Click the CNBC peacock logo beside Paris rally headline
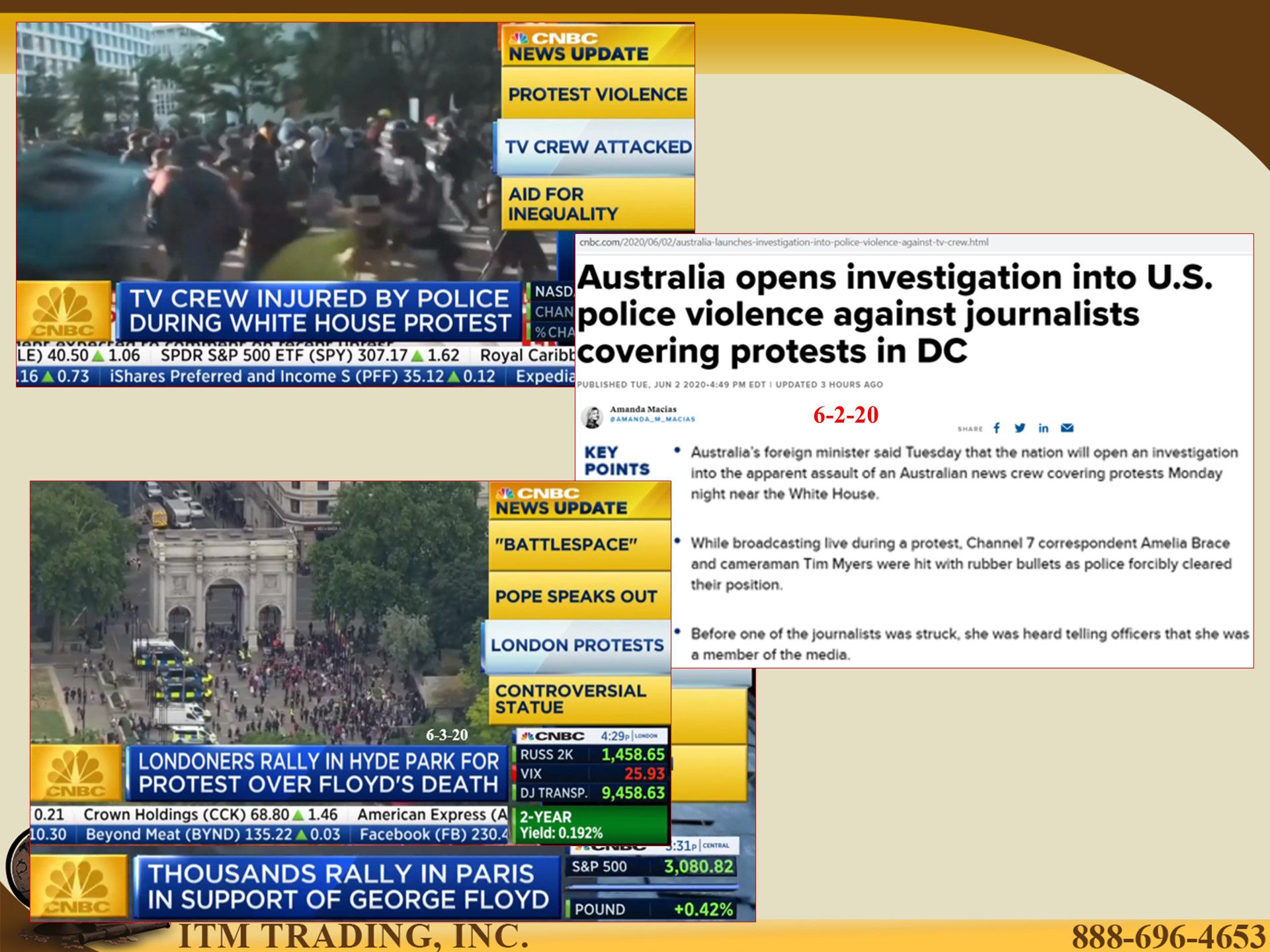Image resolution: width=1270 pixels, height=952 pixels. click(78, 886)
